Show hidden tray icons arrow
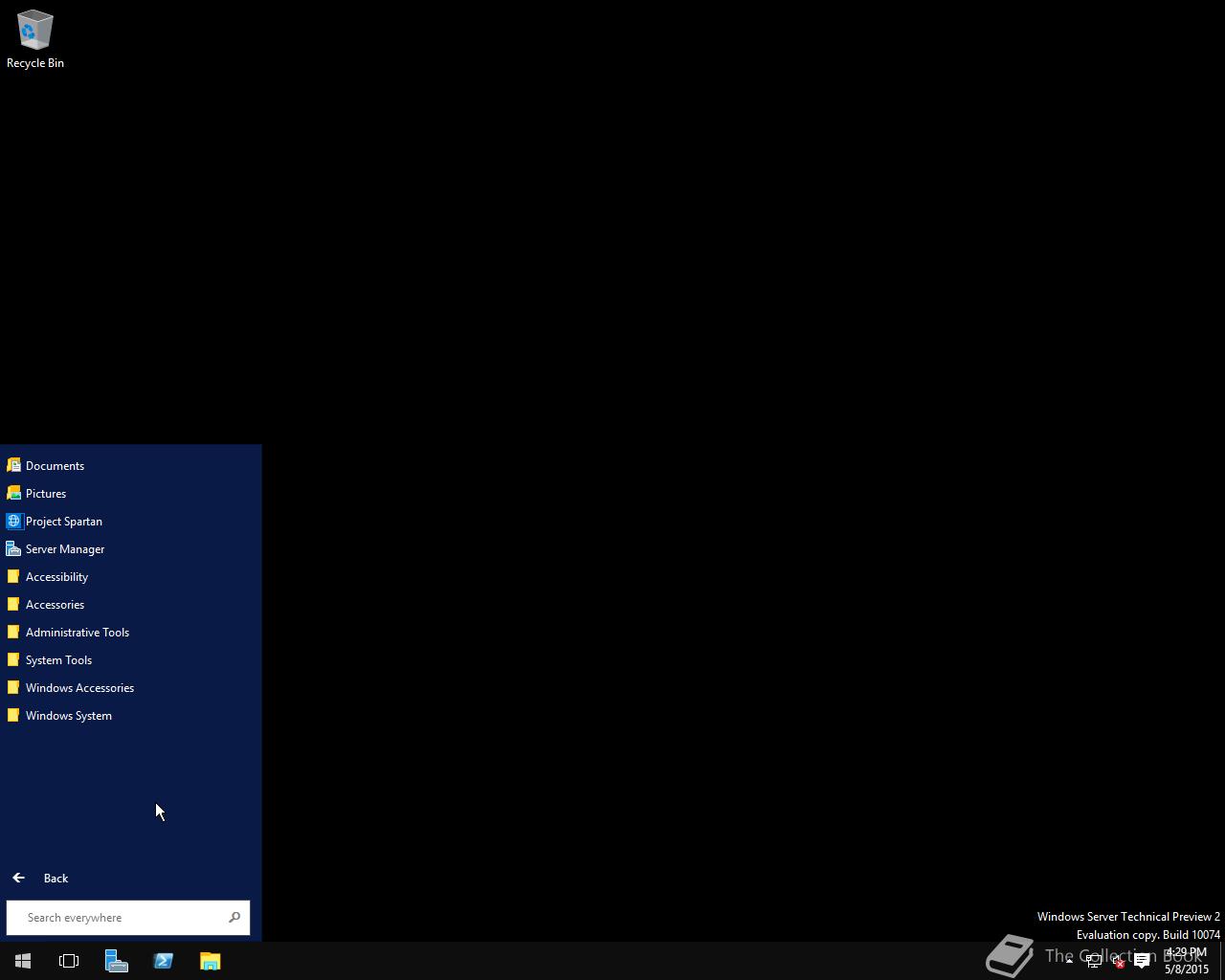 coord(1069,961)
